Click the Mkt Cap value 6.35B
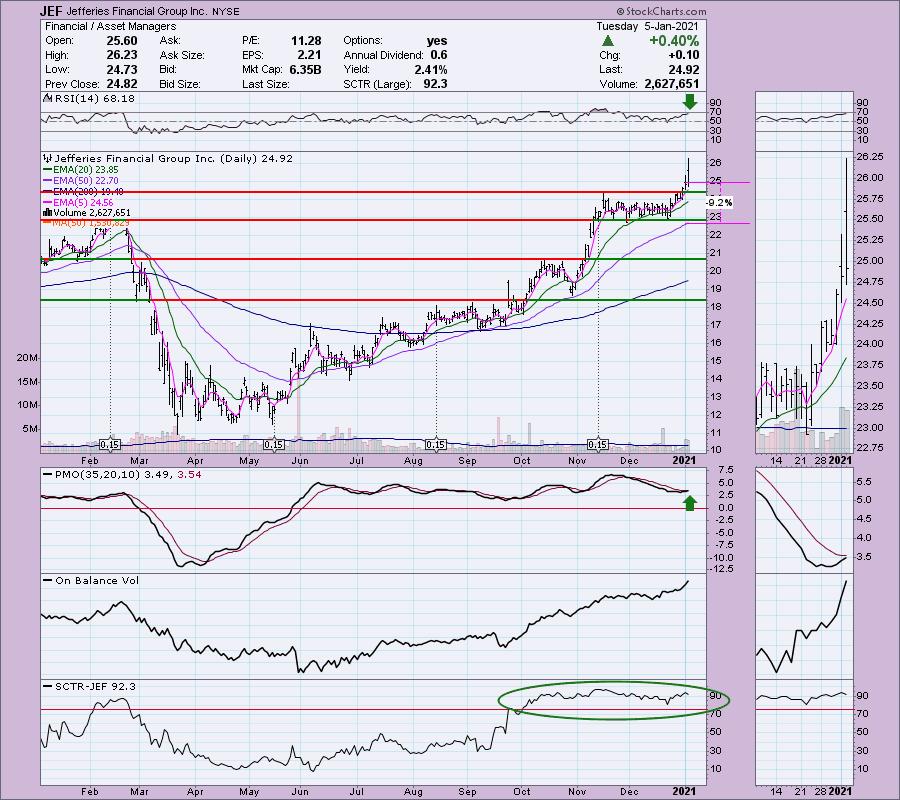Image resolution: width=900 pixels, height=800 pixels. pyautogui.click(x=304, y=69)
